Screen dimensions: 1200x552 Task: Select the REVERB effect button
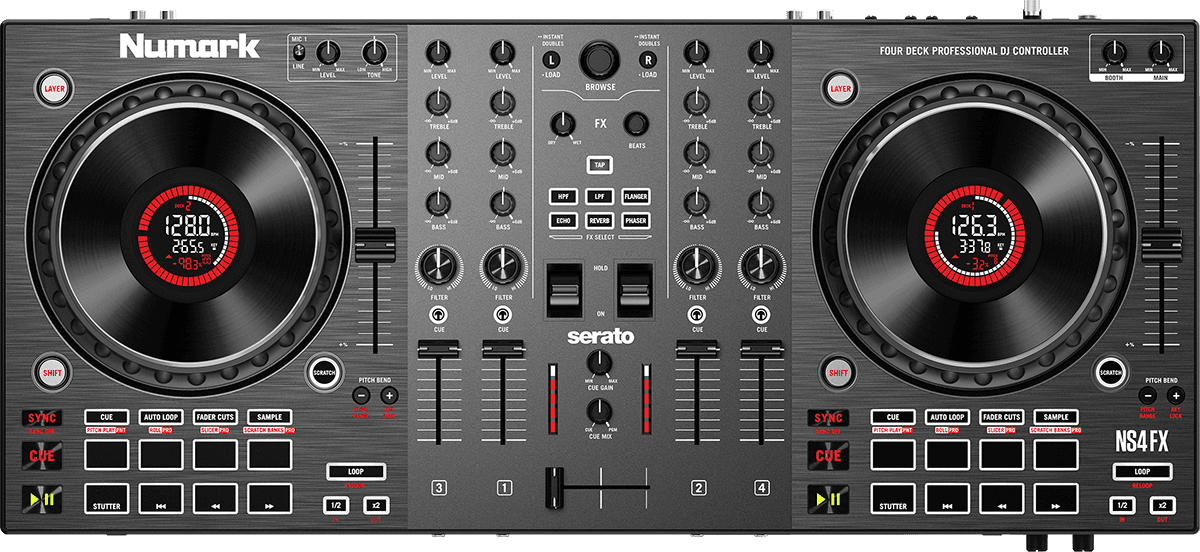(599, 220)
